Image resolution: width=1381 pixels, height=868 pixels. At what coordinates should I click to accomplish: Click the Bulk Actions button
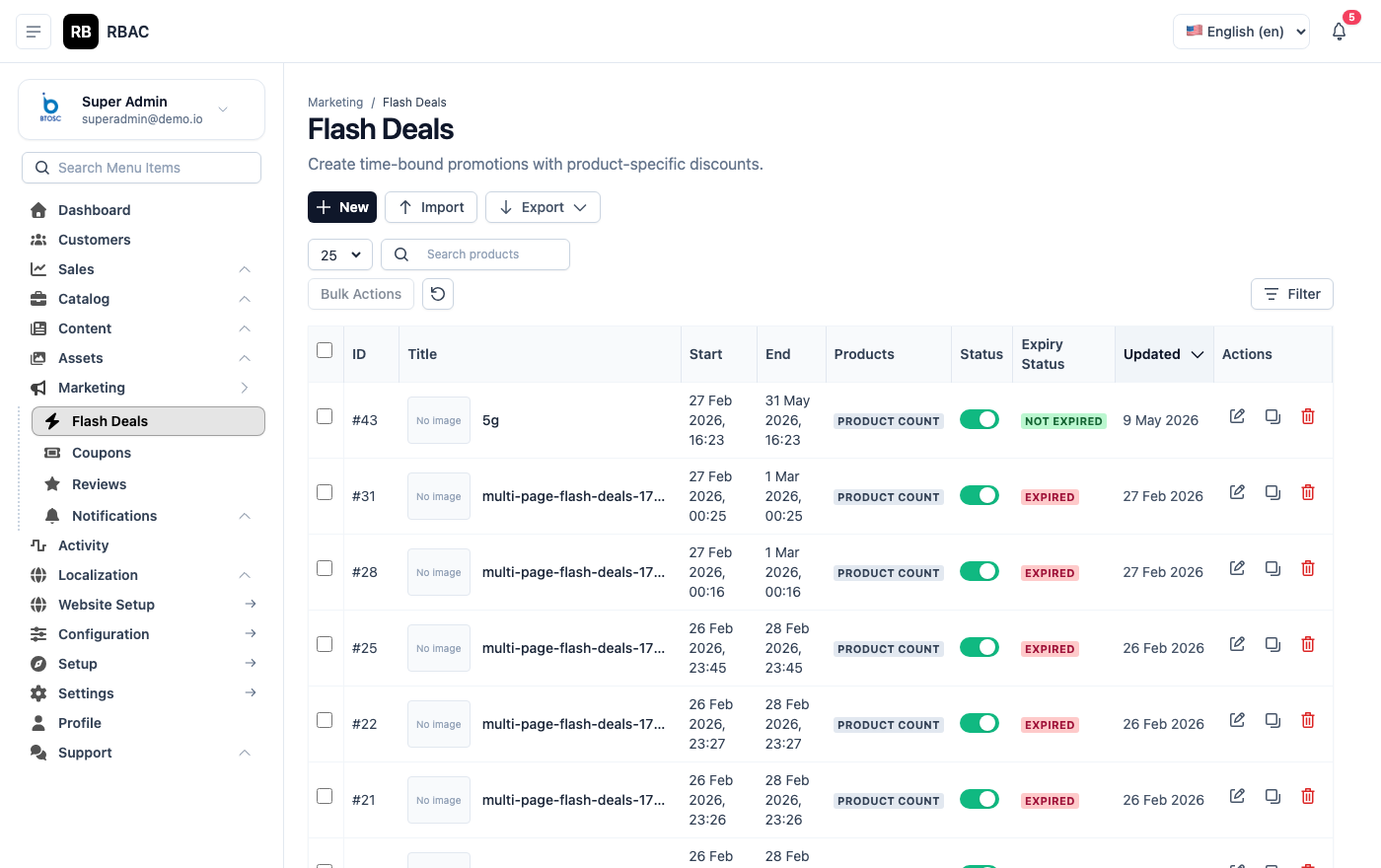(x=361, y=294)
